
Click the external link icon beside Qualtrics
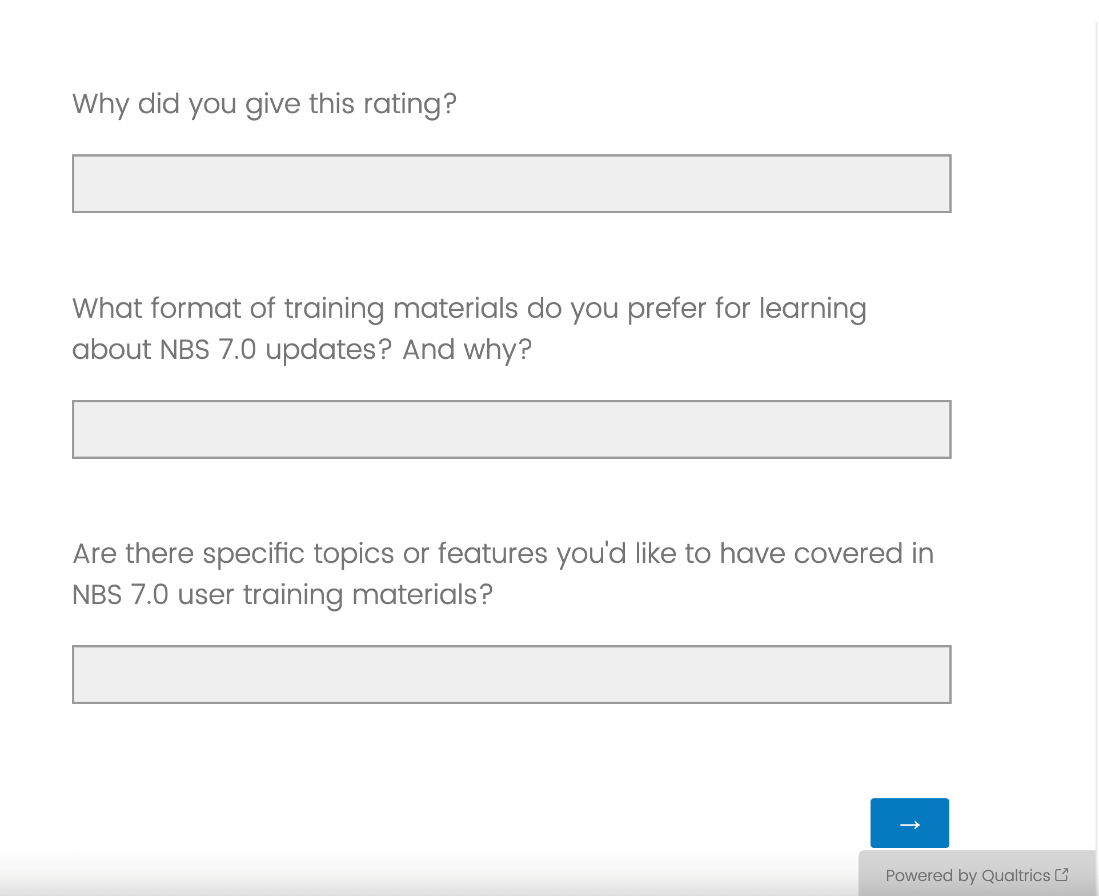pos(1062,875)
